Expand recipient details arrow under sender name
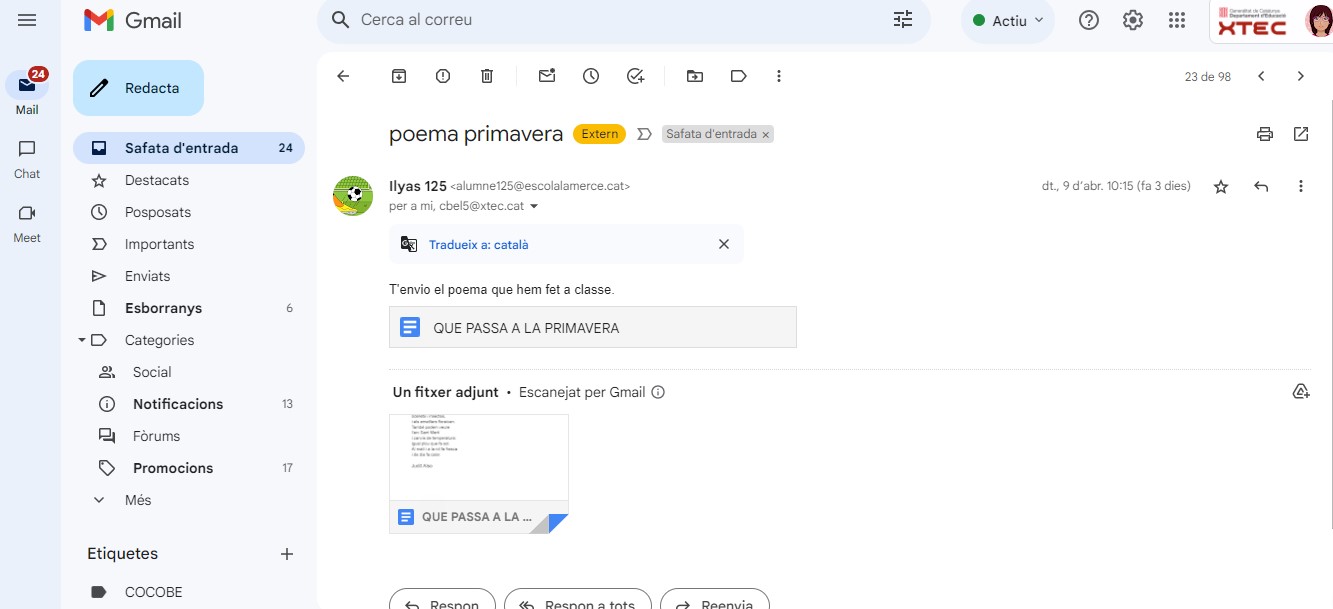1333x609 pixels. (x=534, y=207)
